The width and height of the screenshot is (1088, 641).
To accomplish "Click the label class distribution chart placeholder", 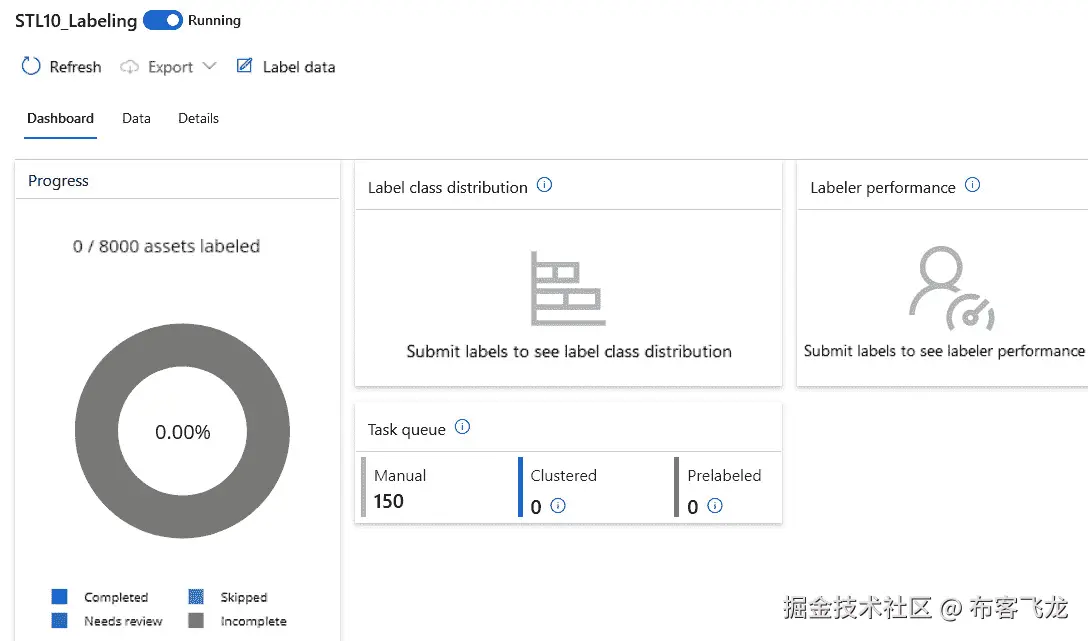I will coord(566,288).
